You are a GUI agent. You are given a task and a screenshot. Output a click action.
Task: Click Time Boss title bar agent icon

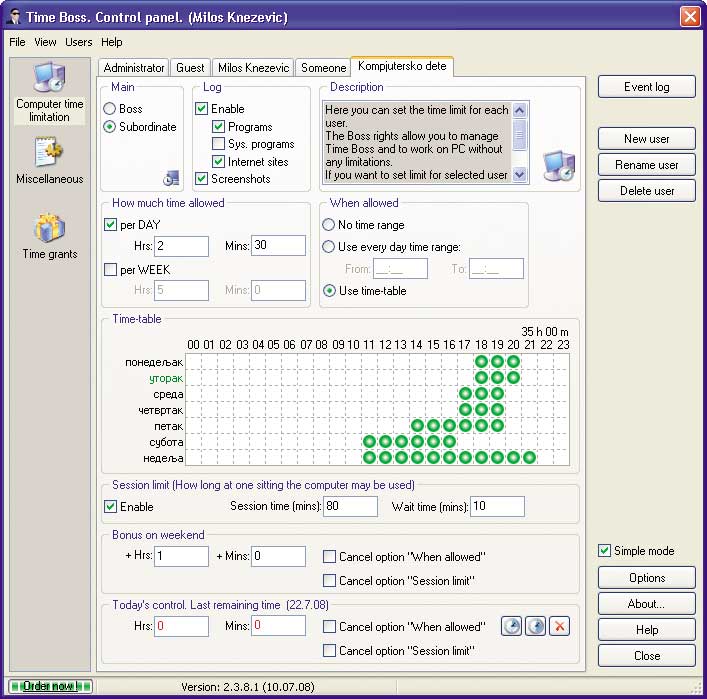pyautogui.click(x=14, y=17)
